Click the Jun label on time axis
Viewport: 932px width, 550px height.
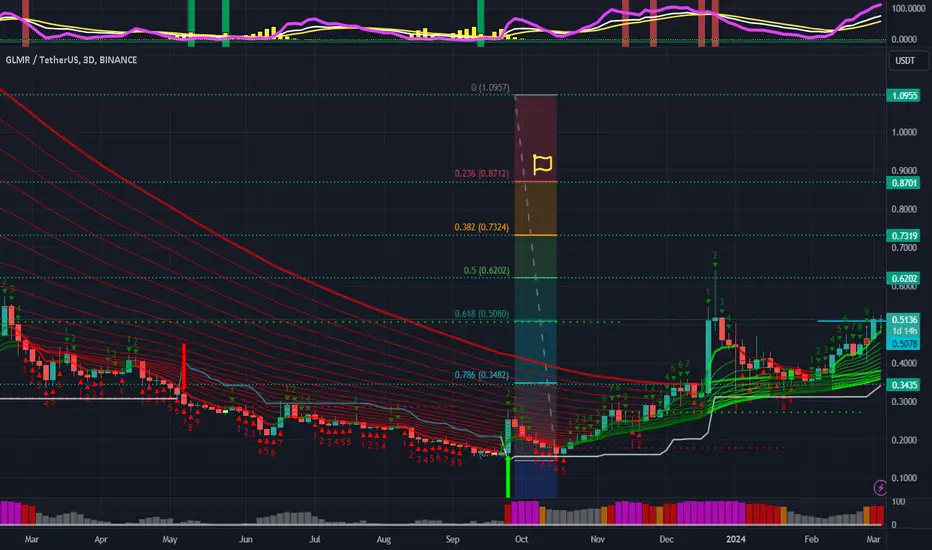[245, 539]
